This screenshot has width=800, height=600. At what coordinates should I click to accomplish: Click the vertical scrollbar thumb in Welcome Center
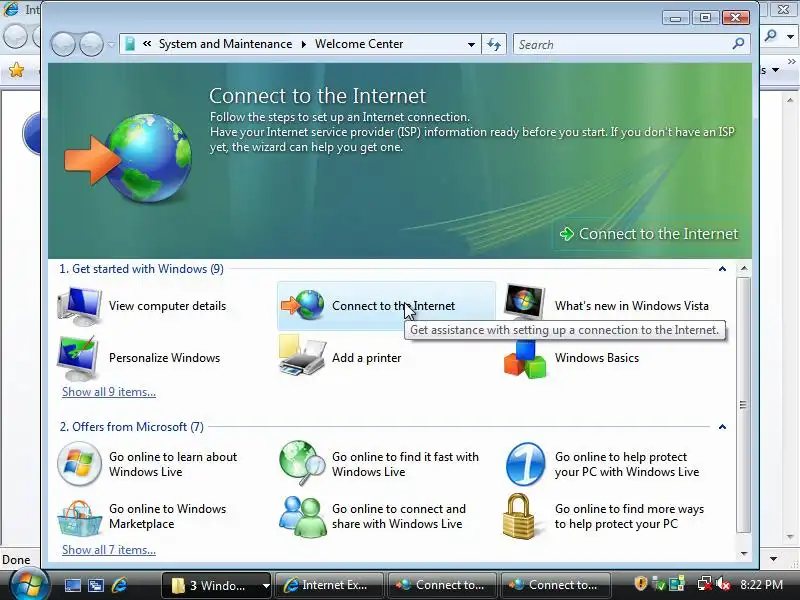pyautogui.click(x=744, y=405)
